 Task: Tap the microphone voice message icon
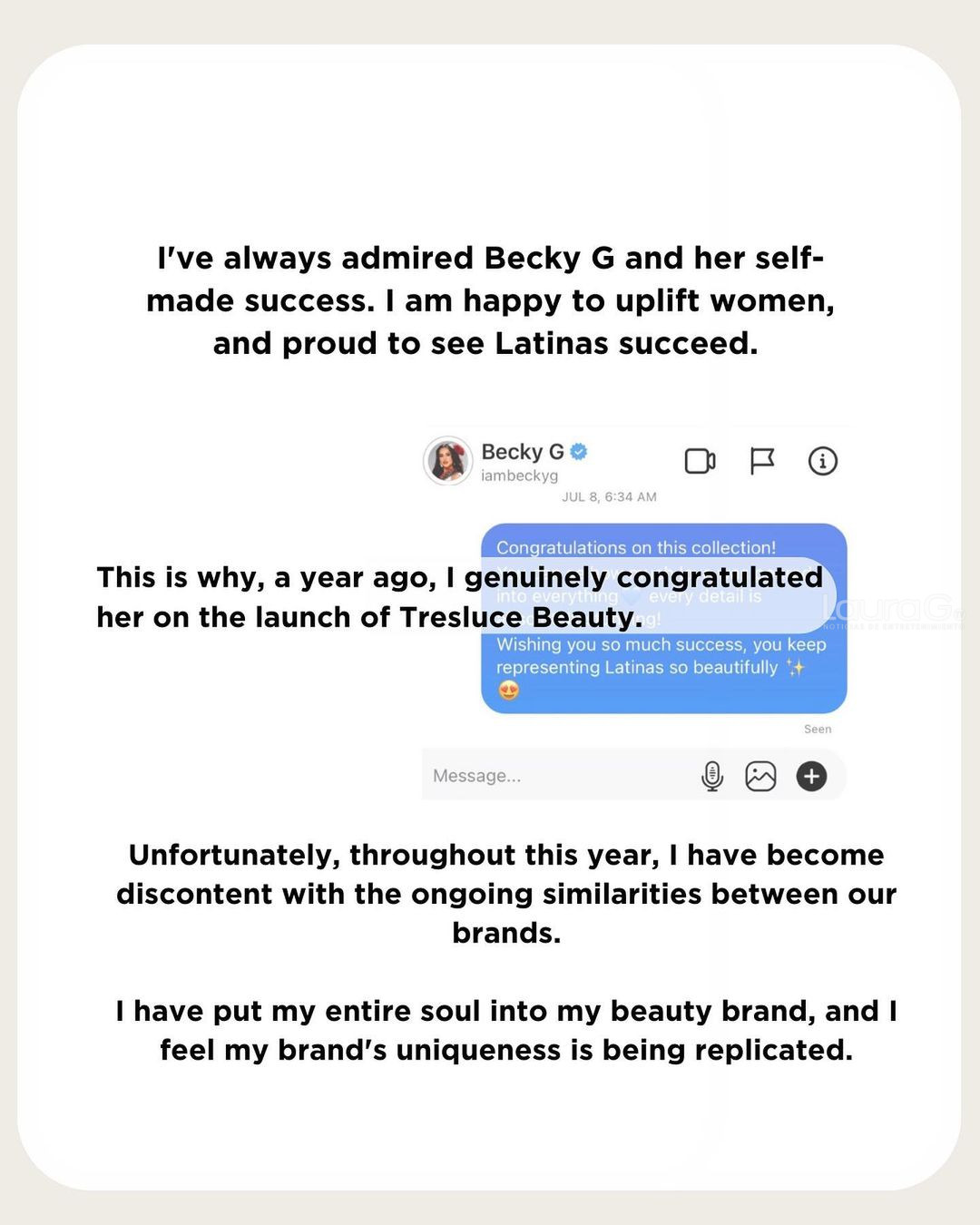pyautogui.click(x=712, y=776)
